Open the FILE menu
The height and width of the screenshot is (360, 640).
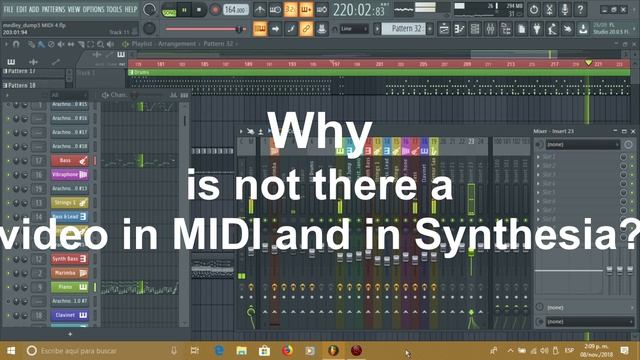point(8,9)
